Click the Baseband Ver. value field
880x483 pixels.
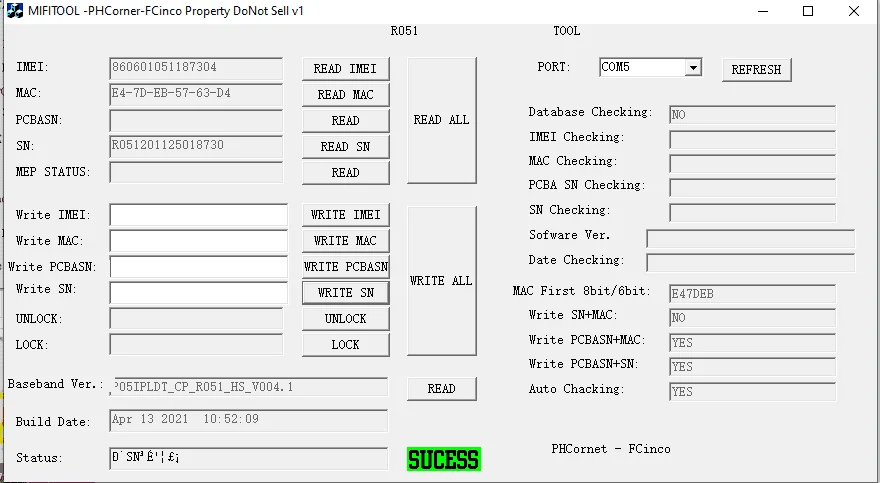coord(249,387)
